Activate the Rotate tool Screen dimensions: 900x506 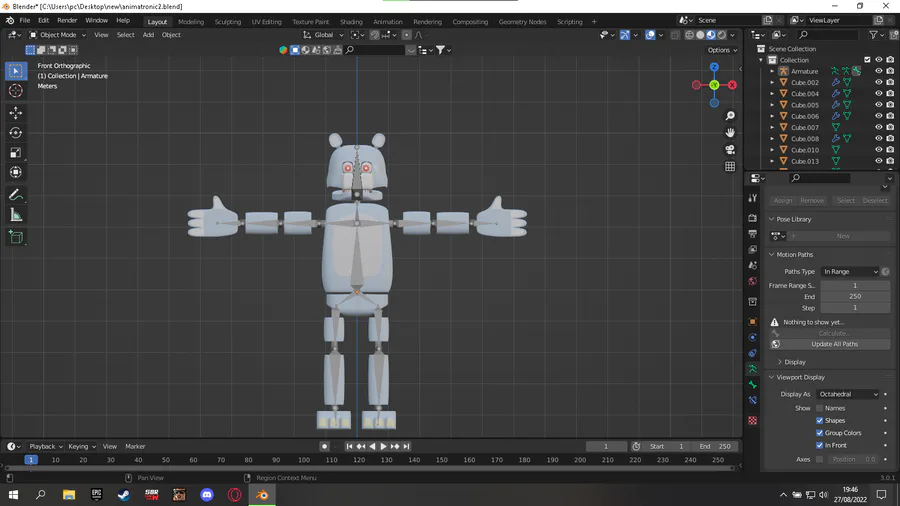15,133
